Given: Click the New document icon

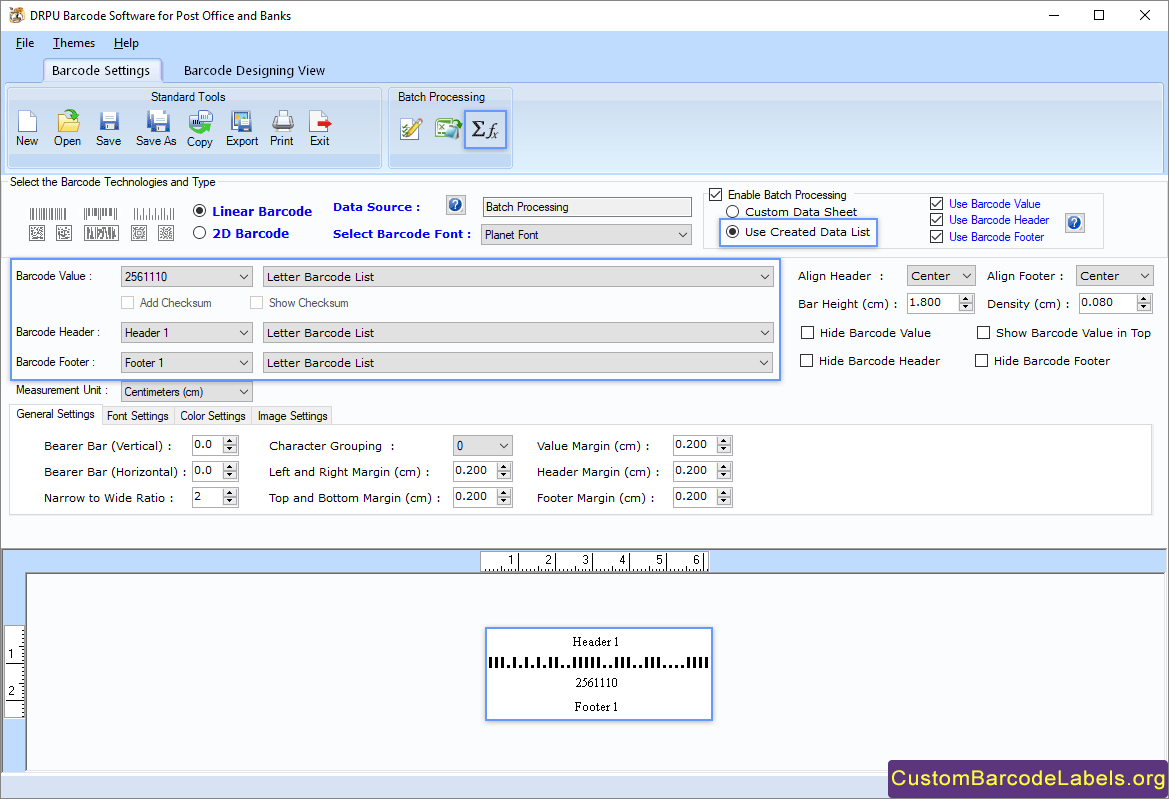Looking at the screenshot, I should point(27,128).
